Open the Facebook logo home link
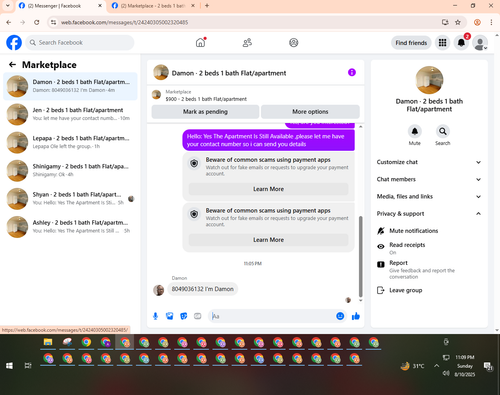 14,43
